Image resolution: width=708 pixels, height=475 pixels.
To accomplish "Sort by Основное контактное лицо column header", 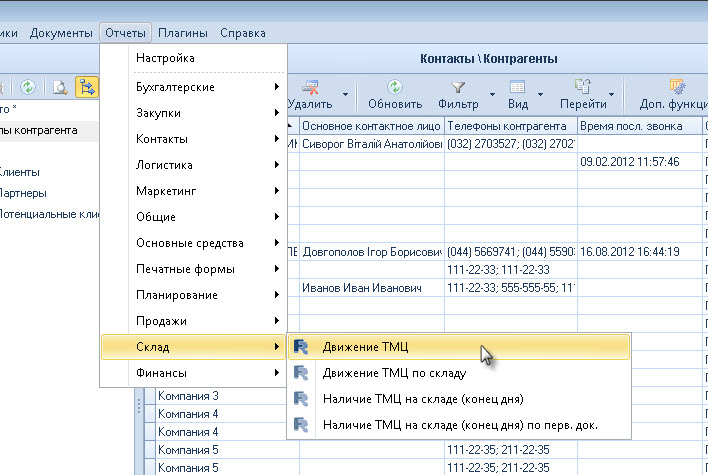I will coord(371,126).
